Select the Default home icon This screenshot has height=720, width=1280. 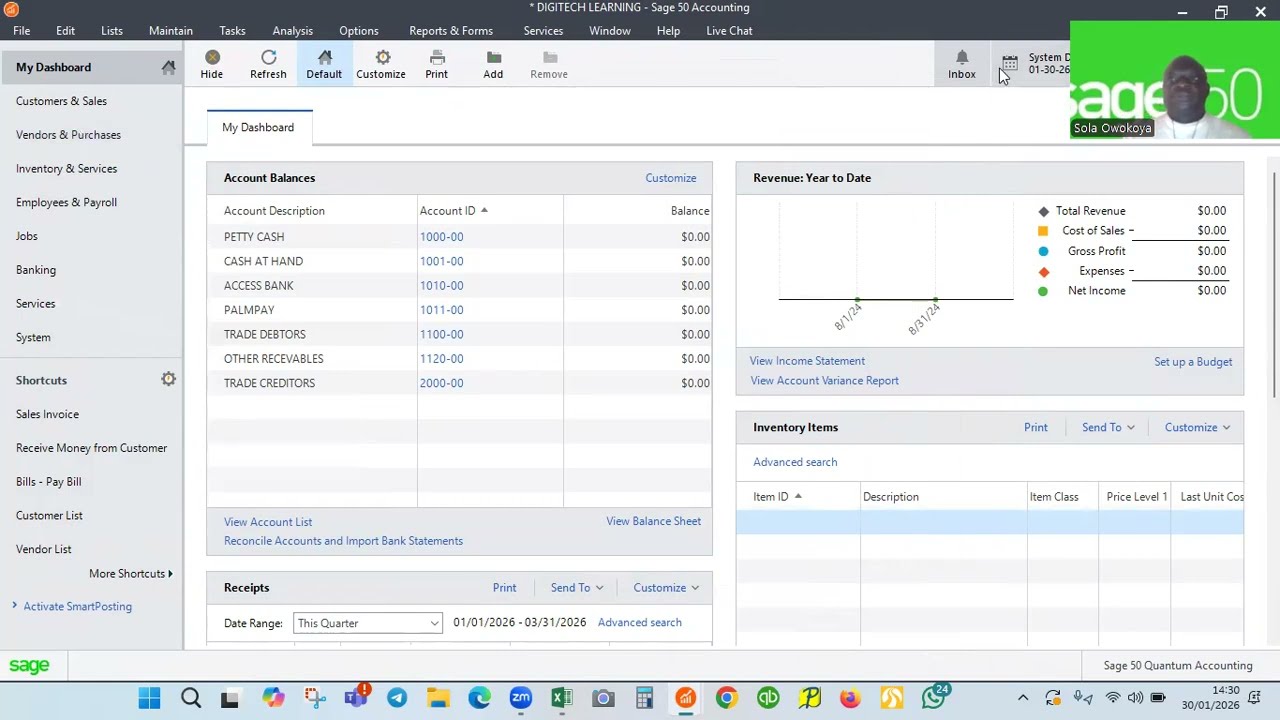pyautogui.click(x=324, y=58)
